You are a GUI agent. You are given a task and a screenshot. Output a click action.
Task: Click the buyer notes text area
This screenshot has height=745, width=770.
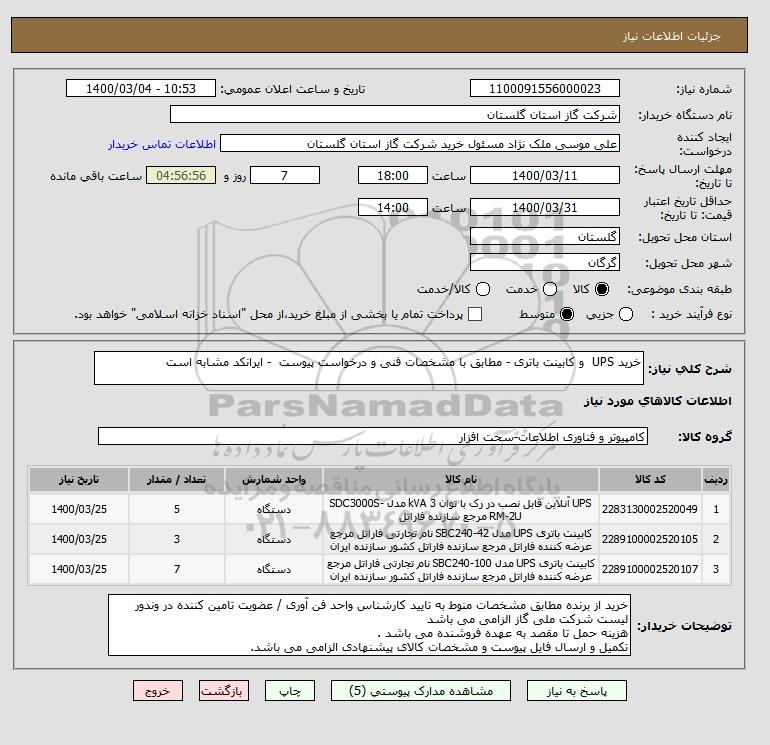point(369,625)
